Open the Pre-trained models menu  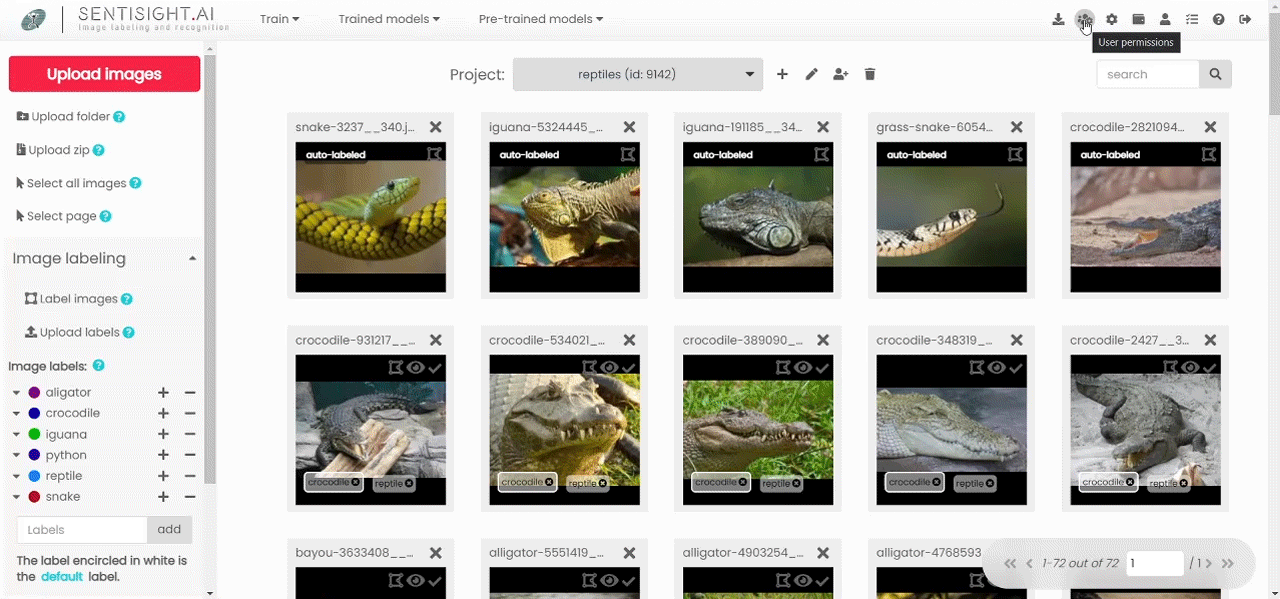click(x=541, y=19)
